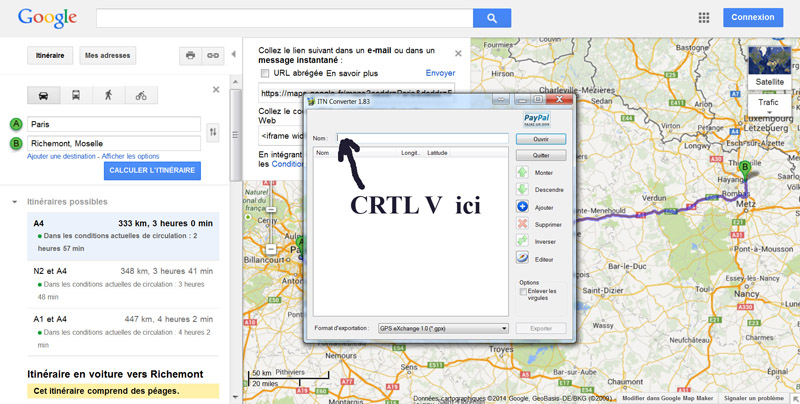Viewport: 800px width, 404px height.
Task: Click the left panel scroll-down arrow
Action: tap(235, 396)
